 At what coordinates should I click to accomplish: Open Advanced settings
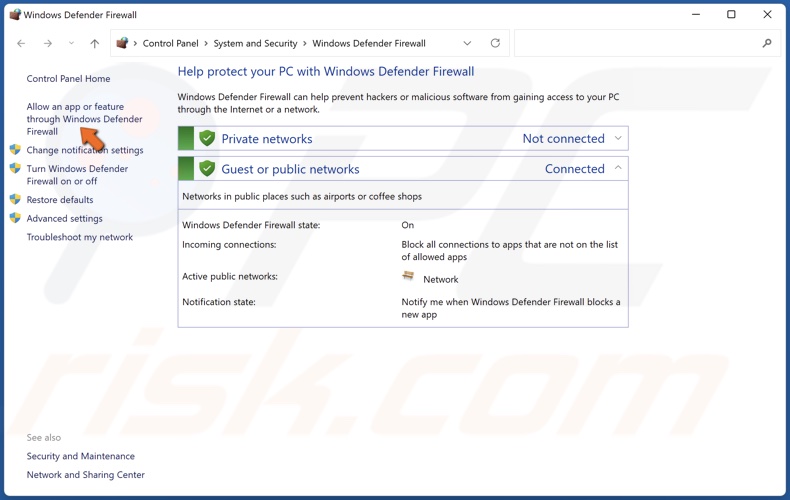pos(64,218)
